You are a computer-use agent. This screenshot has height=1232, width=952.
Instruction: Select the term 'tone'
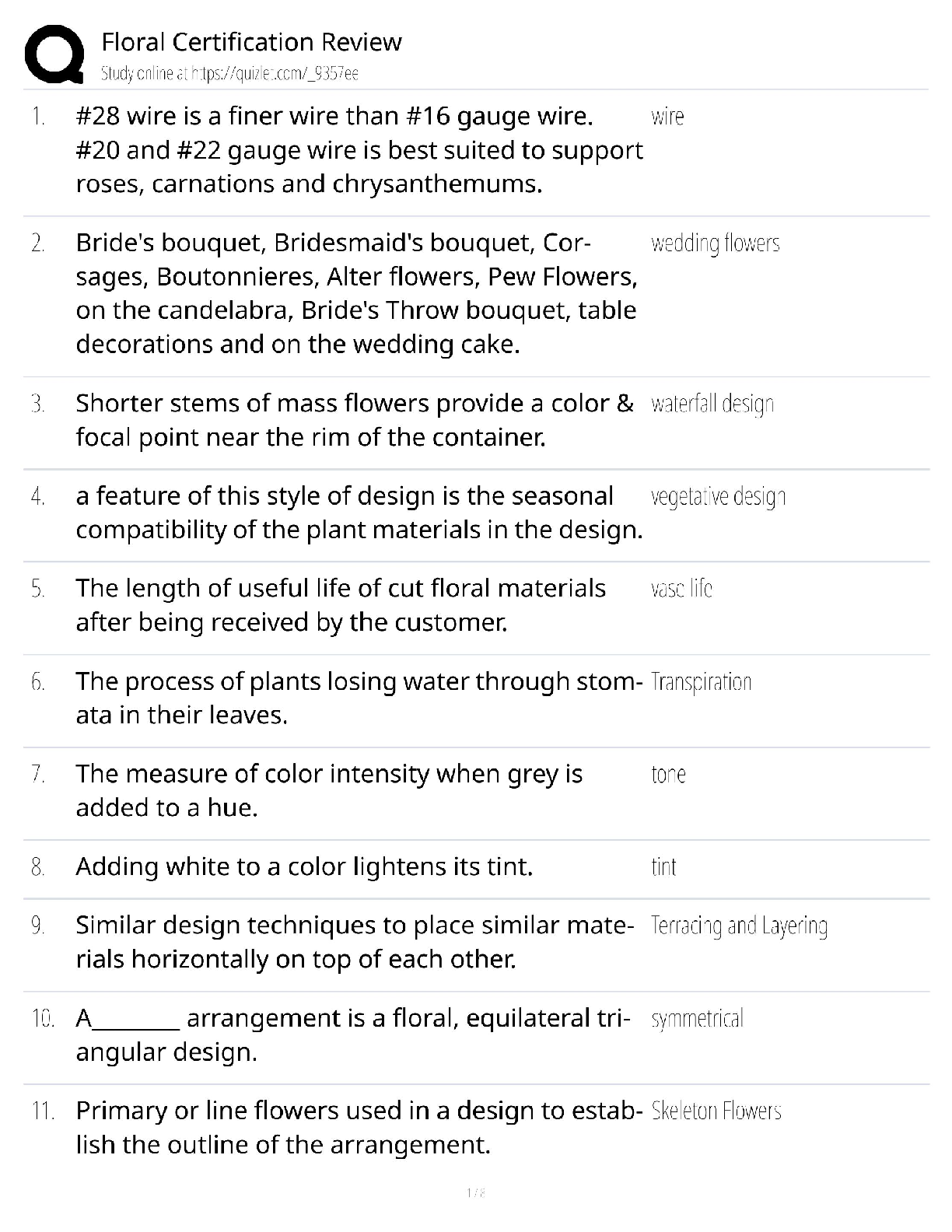668,775
